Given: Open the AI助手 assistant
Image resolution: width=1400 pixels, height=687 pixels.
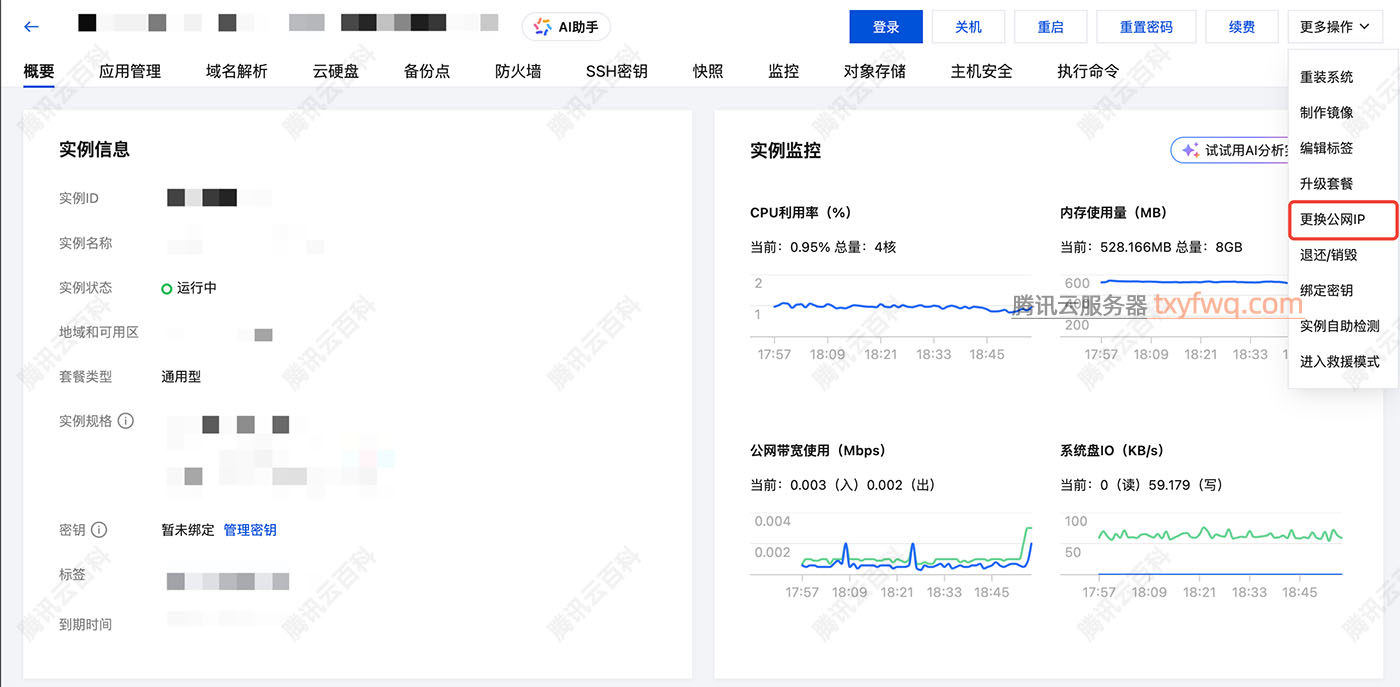Looking at the screenshot, I should pos(566,27).
